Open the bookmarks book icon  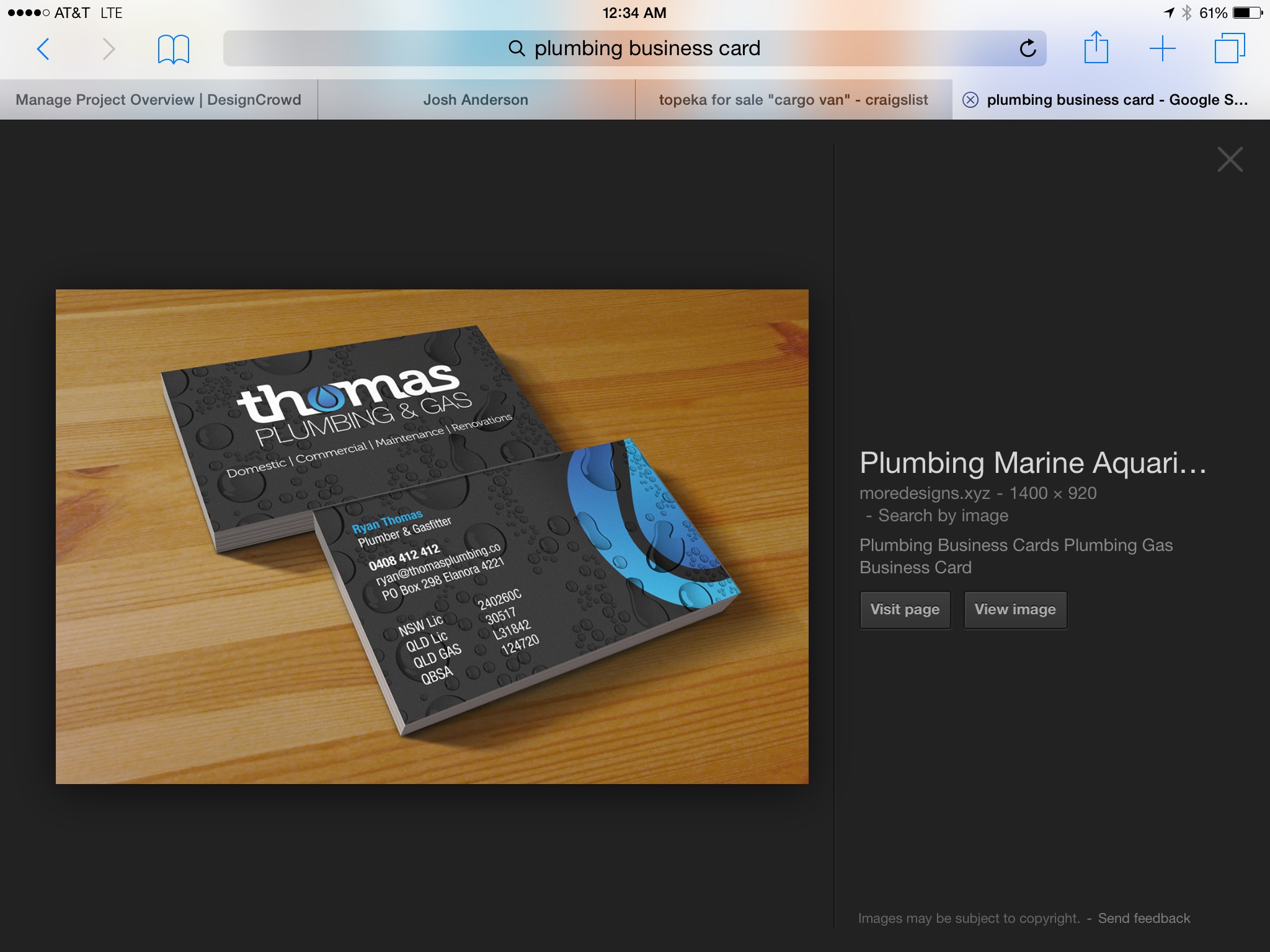[x=173, y=49]
